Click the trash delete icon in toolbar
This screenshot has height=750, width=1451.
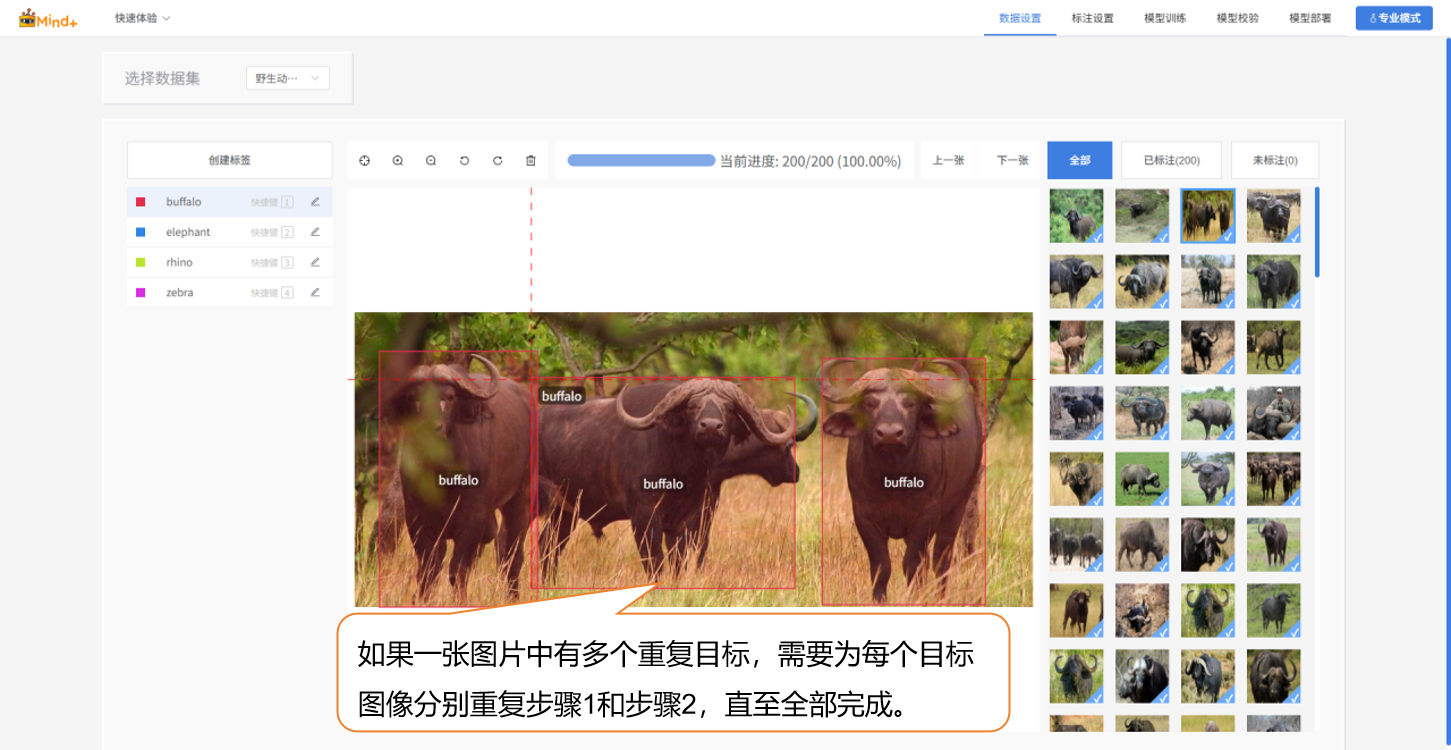(531, 161)
